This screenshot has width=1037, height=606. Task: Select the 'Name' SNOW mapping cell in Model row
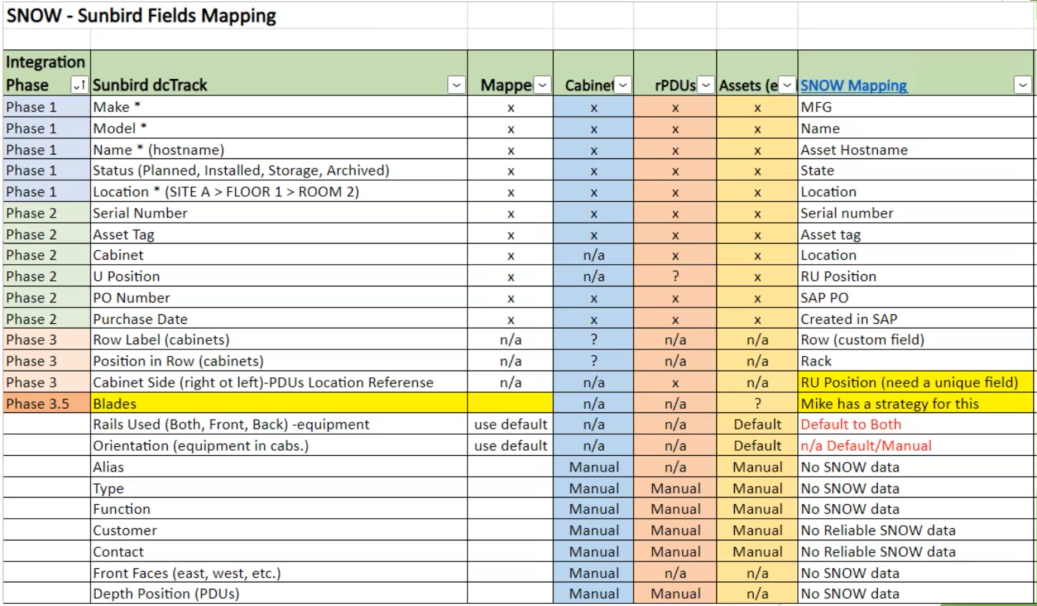pyautogui.click(x=915, y=128)
